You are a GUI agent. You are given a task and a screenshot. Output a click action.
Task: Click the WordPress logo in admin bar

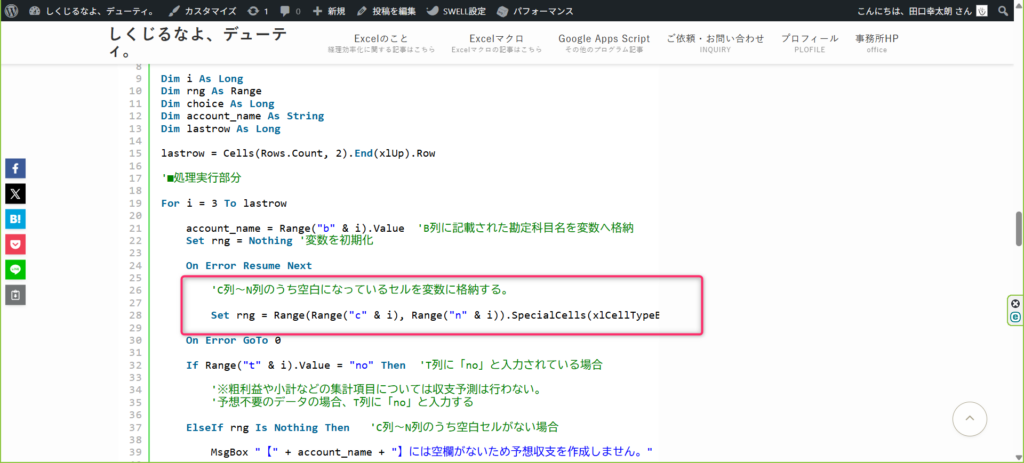click(x=11, y=10)
